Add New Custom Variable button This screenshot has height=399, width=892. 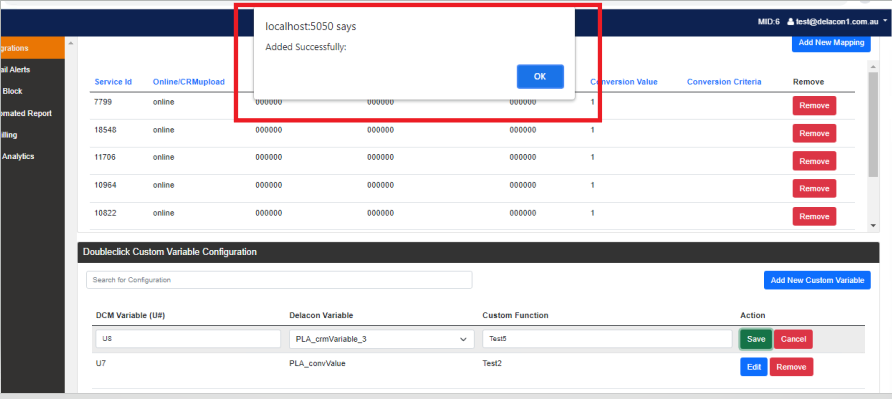point(817,280)
